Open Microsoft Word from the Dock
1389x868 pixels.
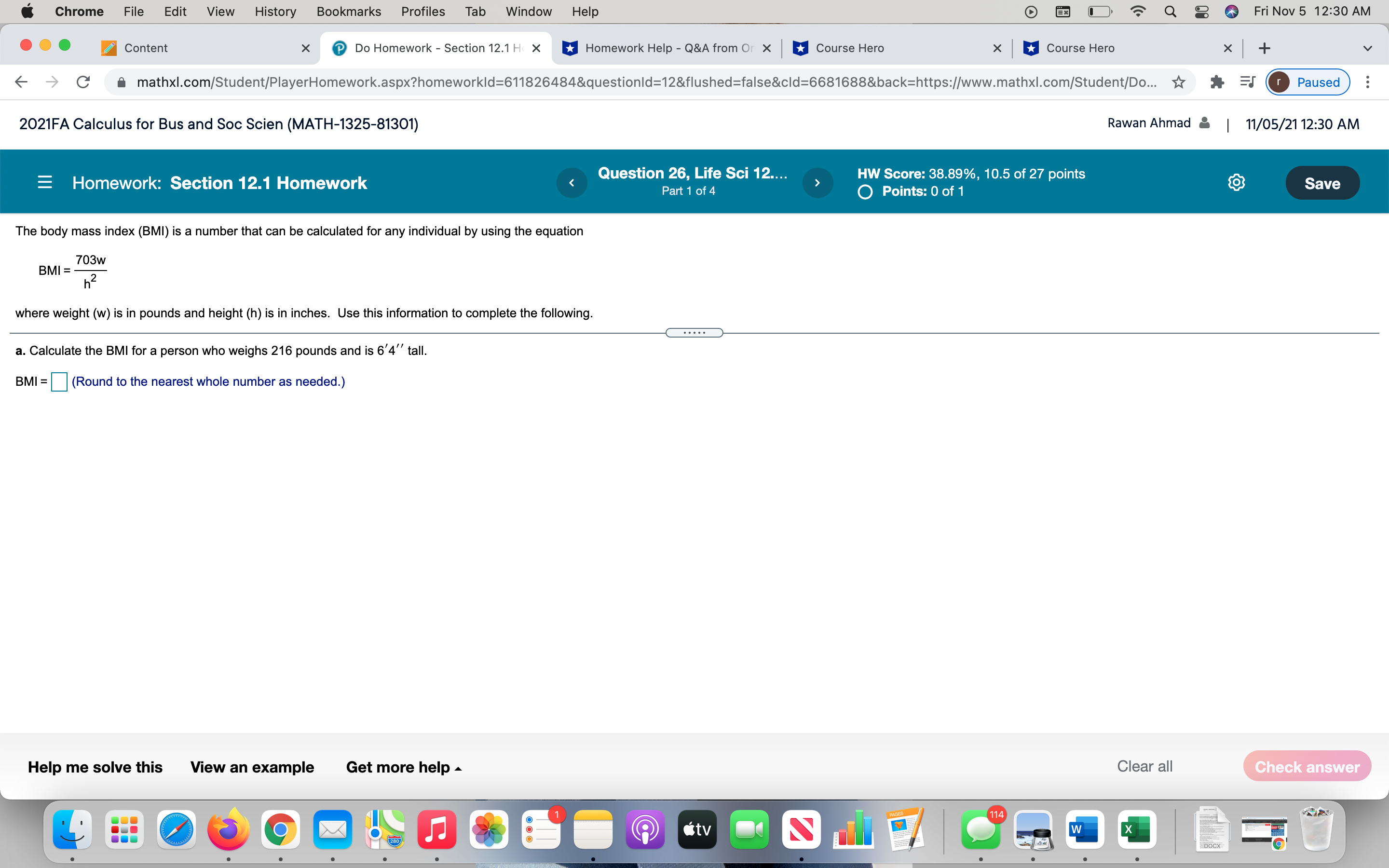pos(1085,829)
